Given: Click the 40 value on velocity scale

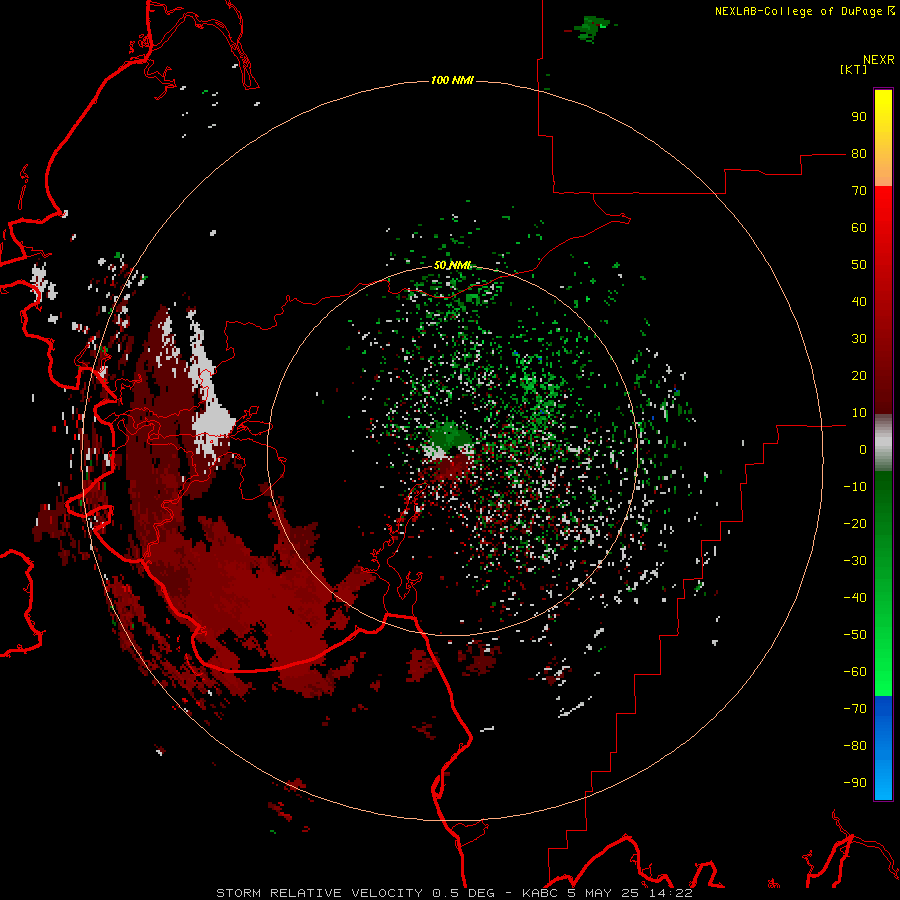Looking at the screenshot, I should pyautogui.click(x=859, y=301).
